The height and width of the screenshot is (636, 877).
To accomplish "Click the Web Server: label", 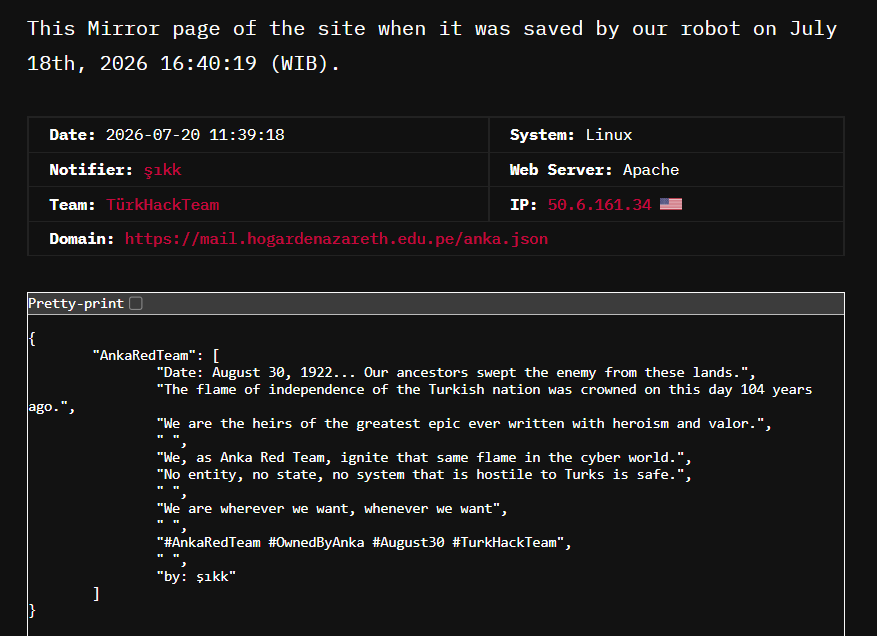I will [561, 169].
